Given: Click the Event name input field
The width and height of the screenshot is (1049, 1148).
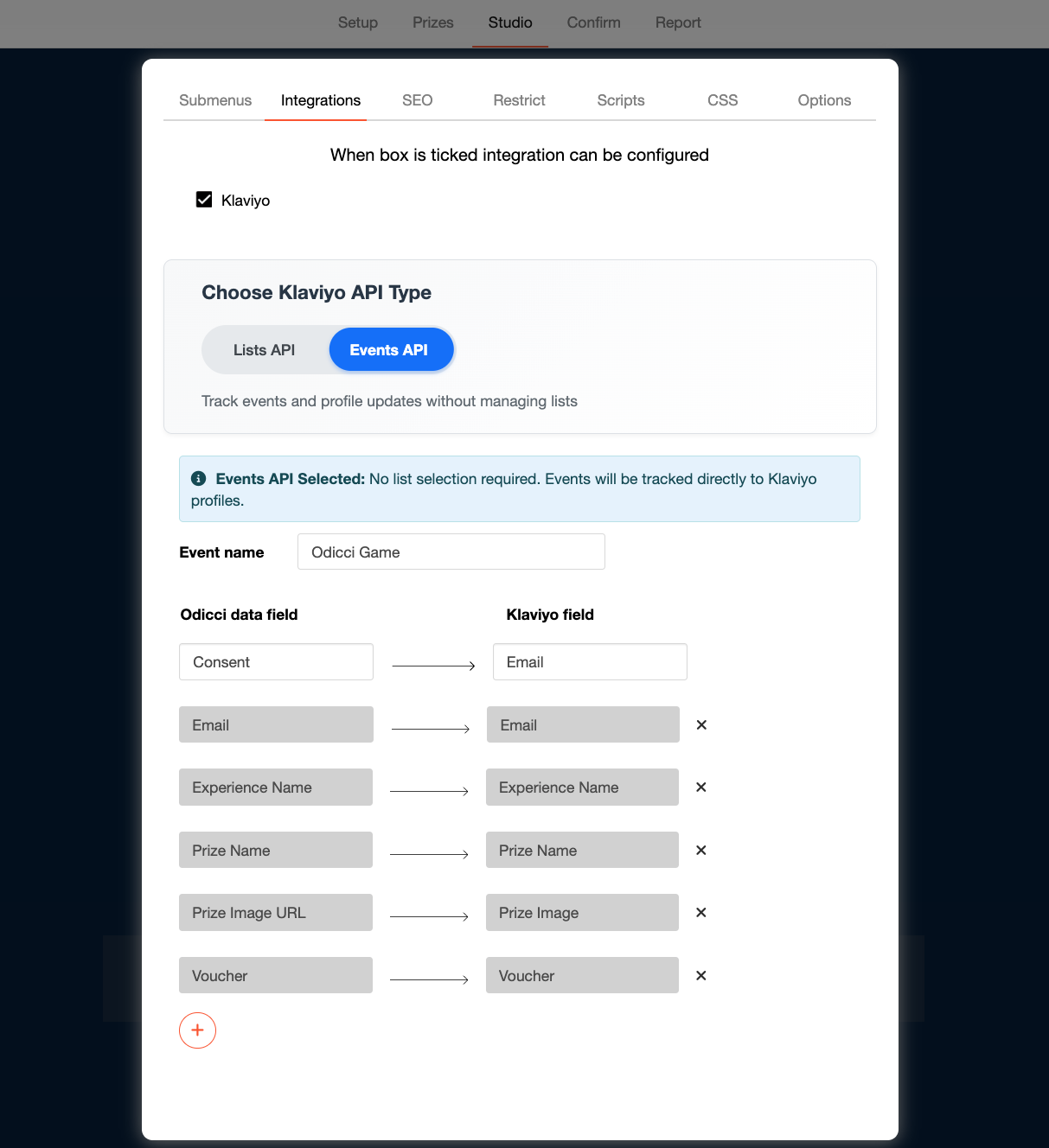Looking at the screenshot, I should 451,552.
